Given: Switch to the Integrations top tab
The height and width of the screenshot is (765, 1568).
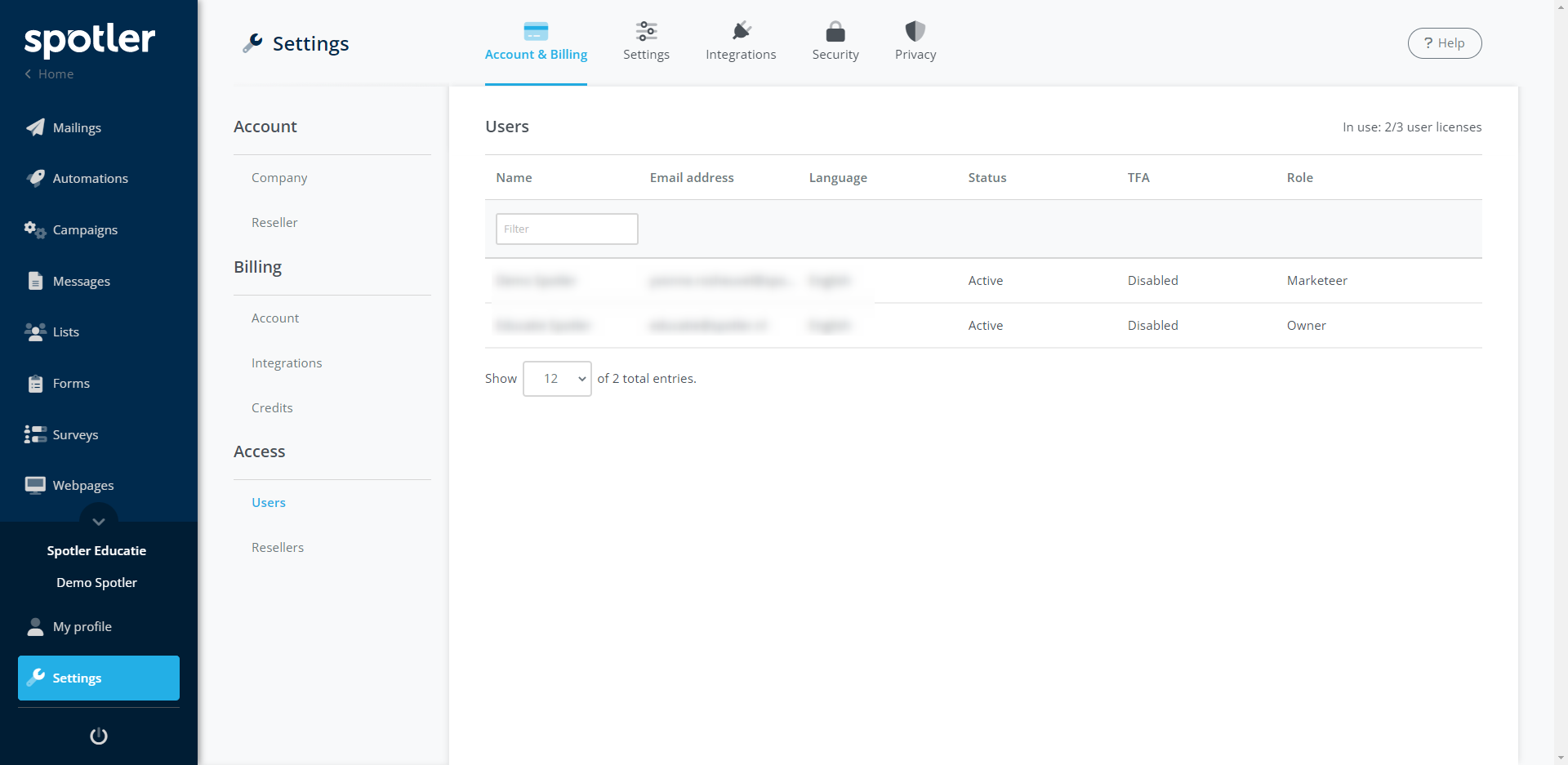Looking at the screenshot, I should point(741,43).
